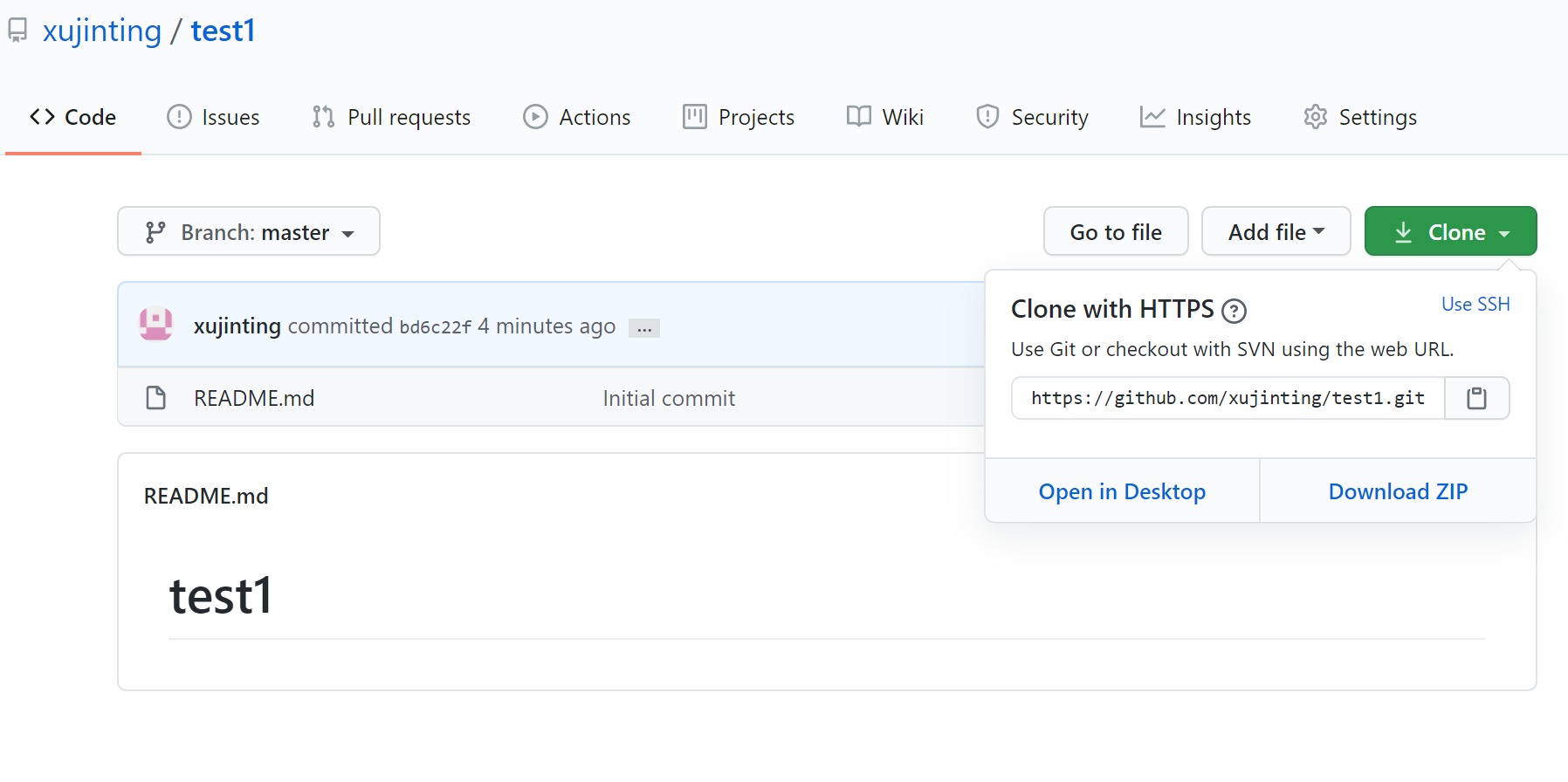The width and height of the screenshot is (1568, 782).
Task: Click xujinting's avatar in commit row
Action: click(156, 325)
